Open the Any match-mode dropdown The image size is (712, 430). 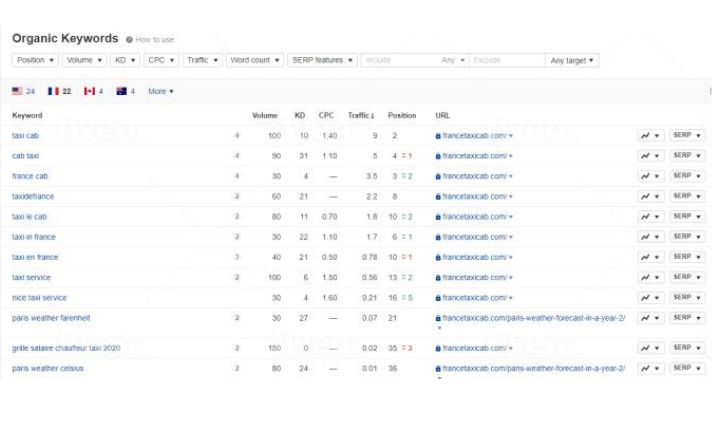[x=453, y=60]
